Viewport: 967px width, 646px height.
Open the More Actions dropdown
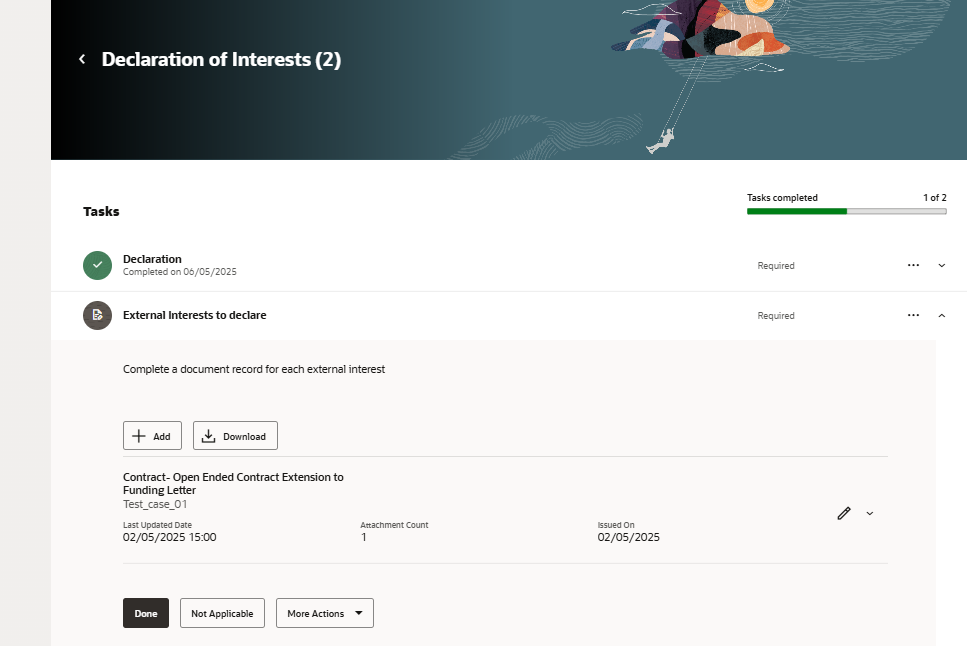[325, 613]
